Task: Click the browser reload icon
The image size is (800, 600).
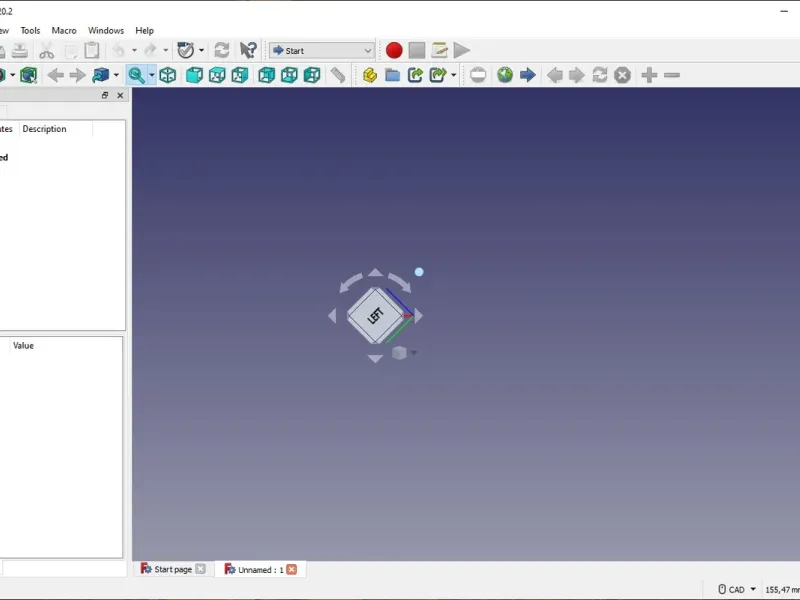Action: [599, 76]
